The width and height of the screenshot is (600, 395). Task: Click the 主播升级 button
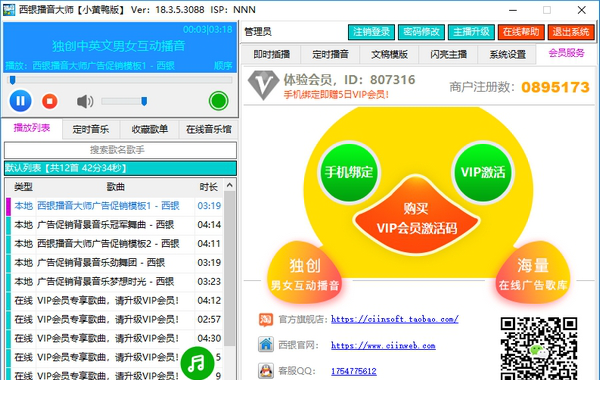click(x=471, y=32)
